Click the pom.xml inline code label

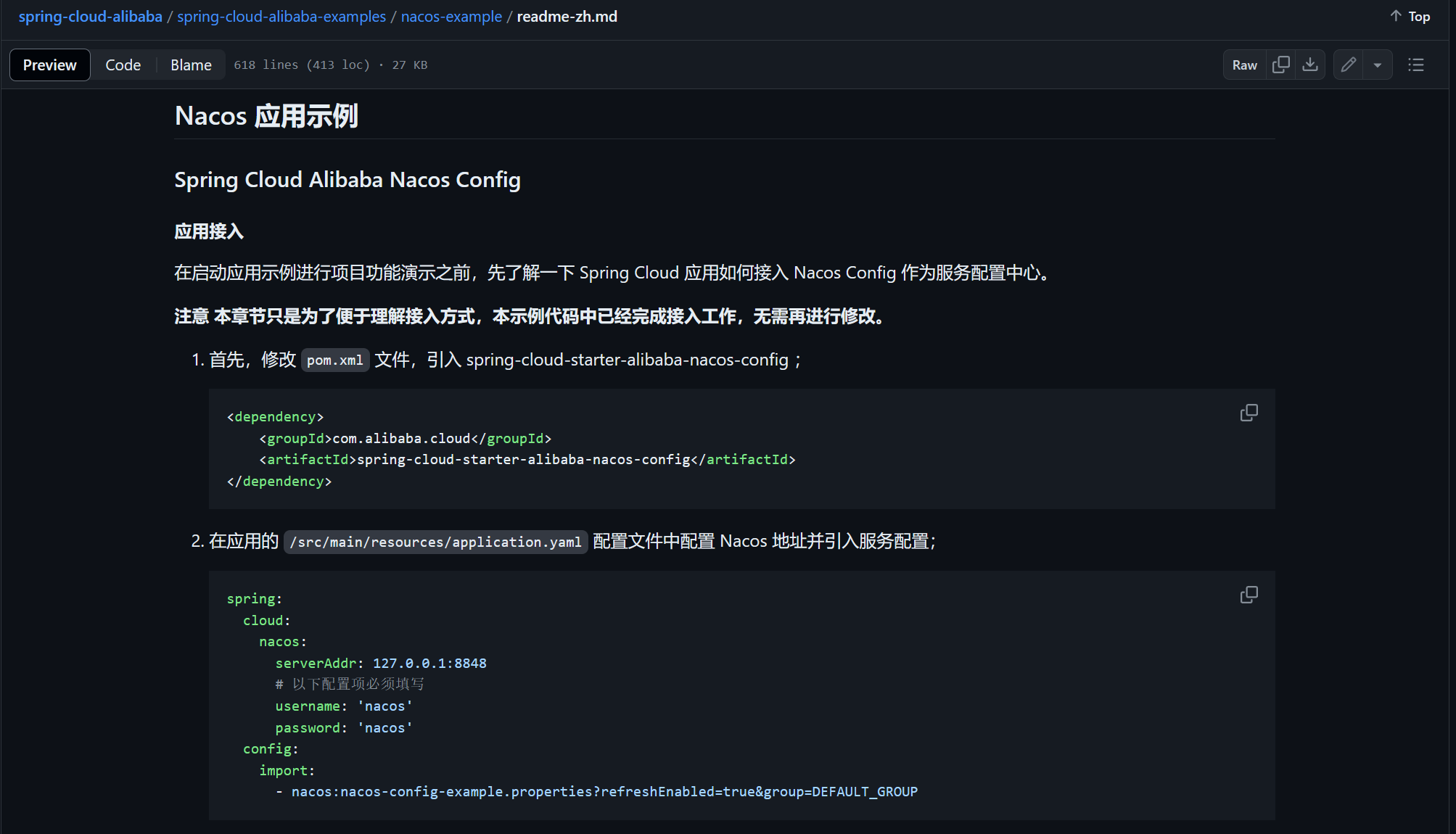pos(334,360)
